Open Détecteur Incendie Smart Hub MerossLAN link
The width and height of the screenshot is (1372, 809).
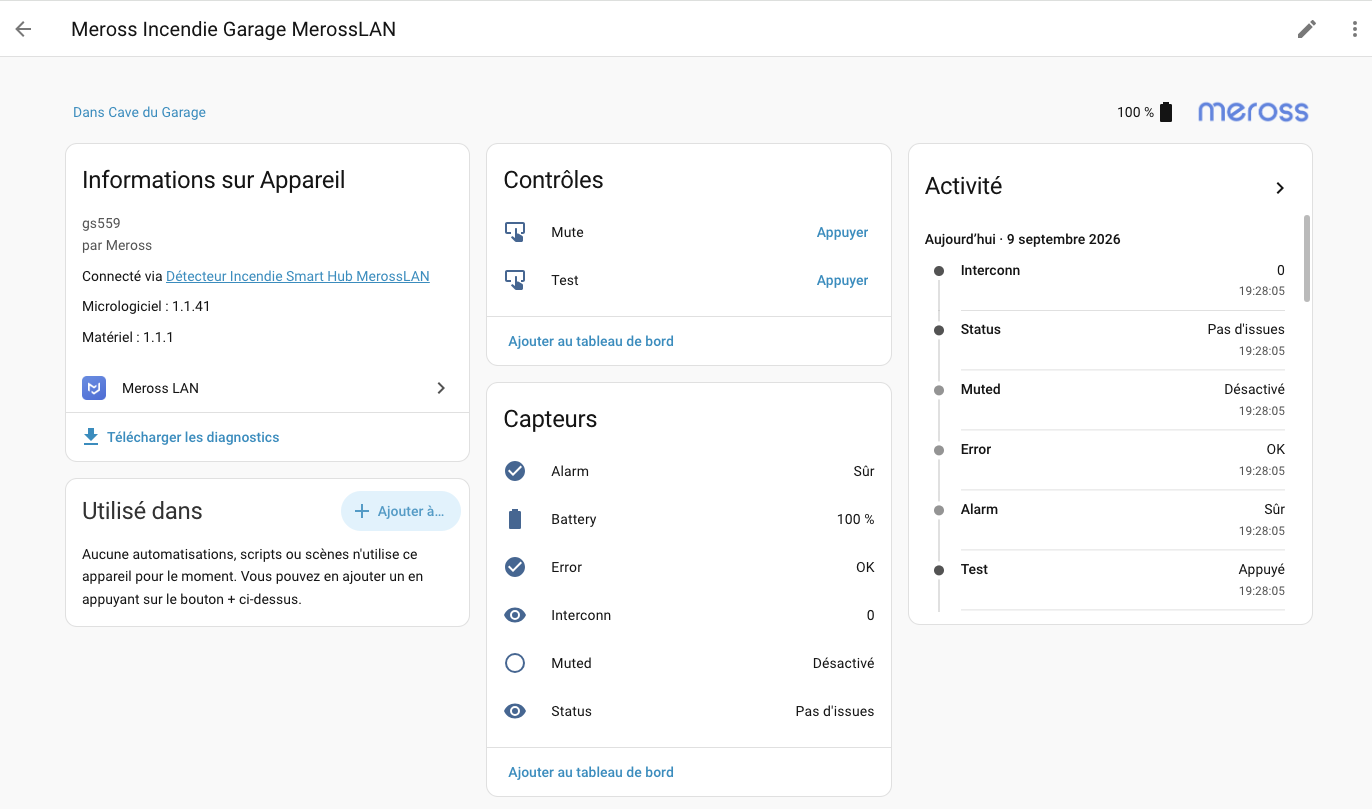[298, 276]
